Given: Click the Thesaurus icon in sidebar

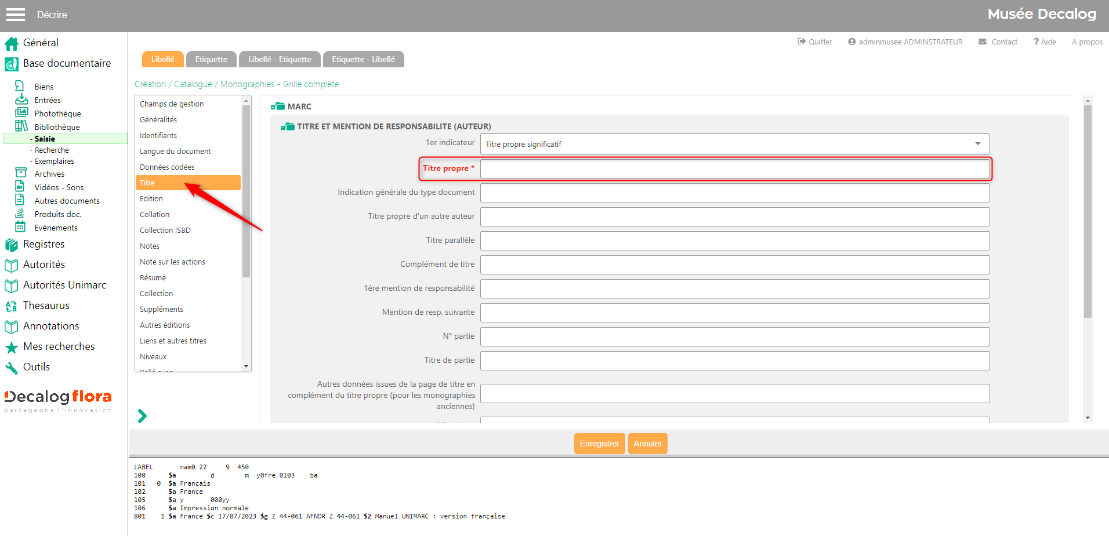Looking at the screenshot, I should pos(12,306).
